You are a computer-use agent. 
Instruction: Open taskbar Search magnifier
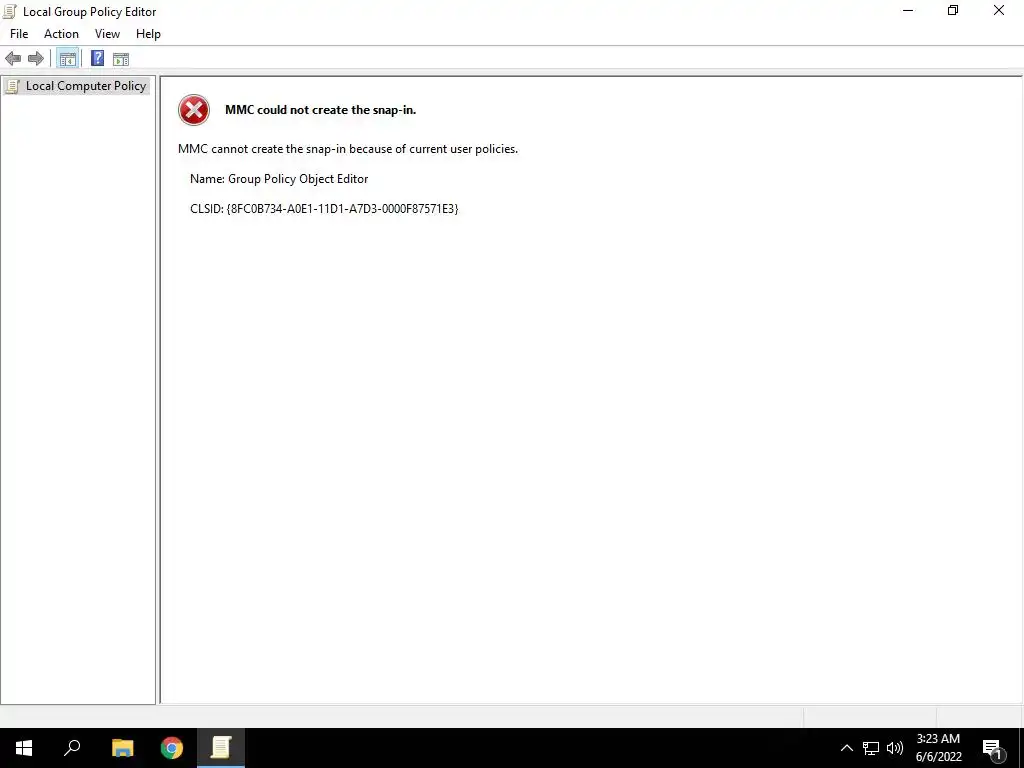(72, 748)
